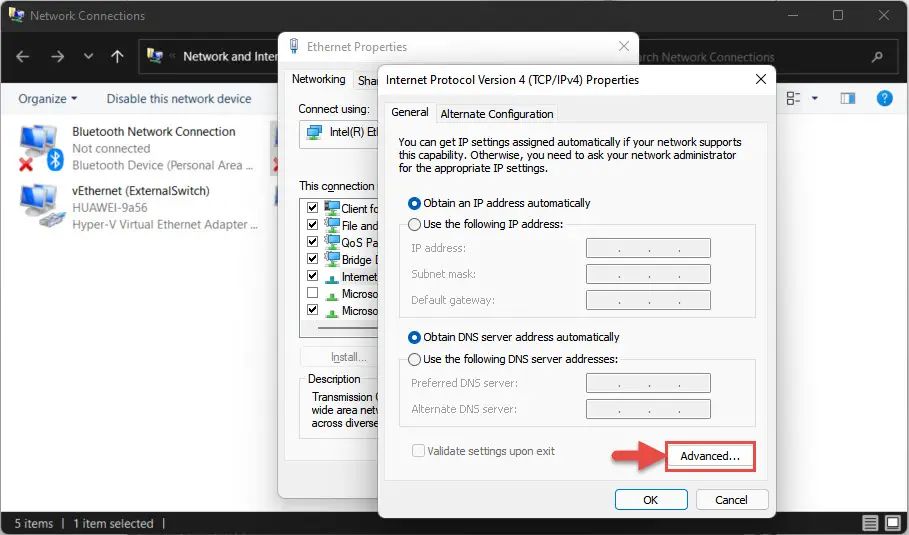
Task: Toggle the preview pane icon
Action: click(x=848, y=99)
